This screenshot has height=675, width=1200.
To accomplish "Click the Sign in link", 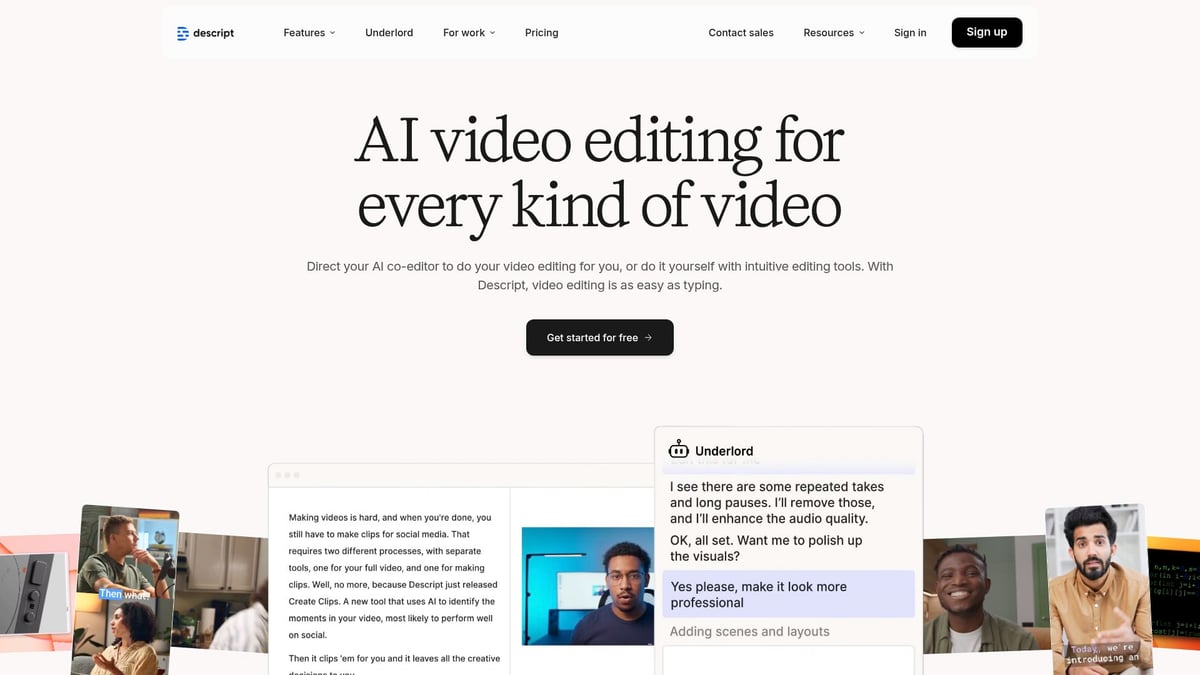I will pyautogui.click(x=910, y=32).
